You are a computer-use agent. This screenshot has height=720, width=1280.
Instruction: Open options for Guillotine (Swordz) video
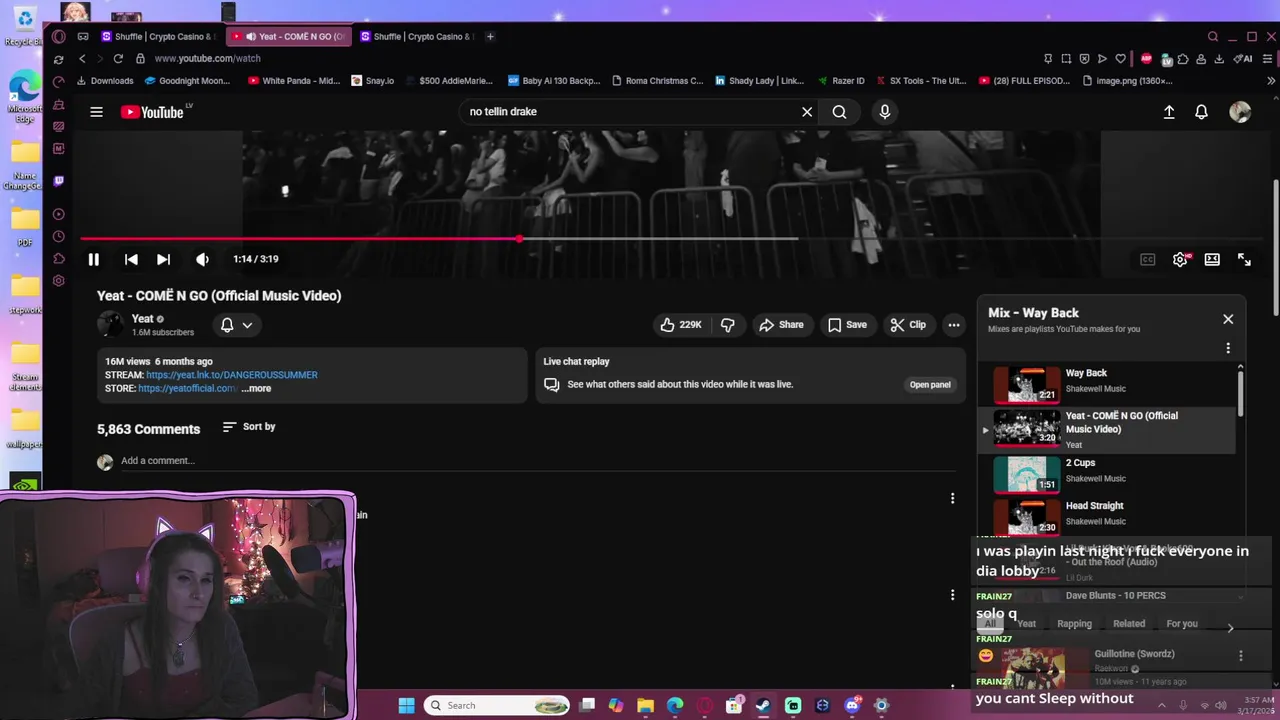1241,656
